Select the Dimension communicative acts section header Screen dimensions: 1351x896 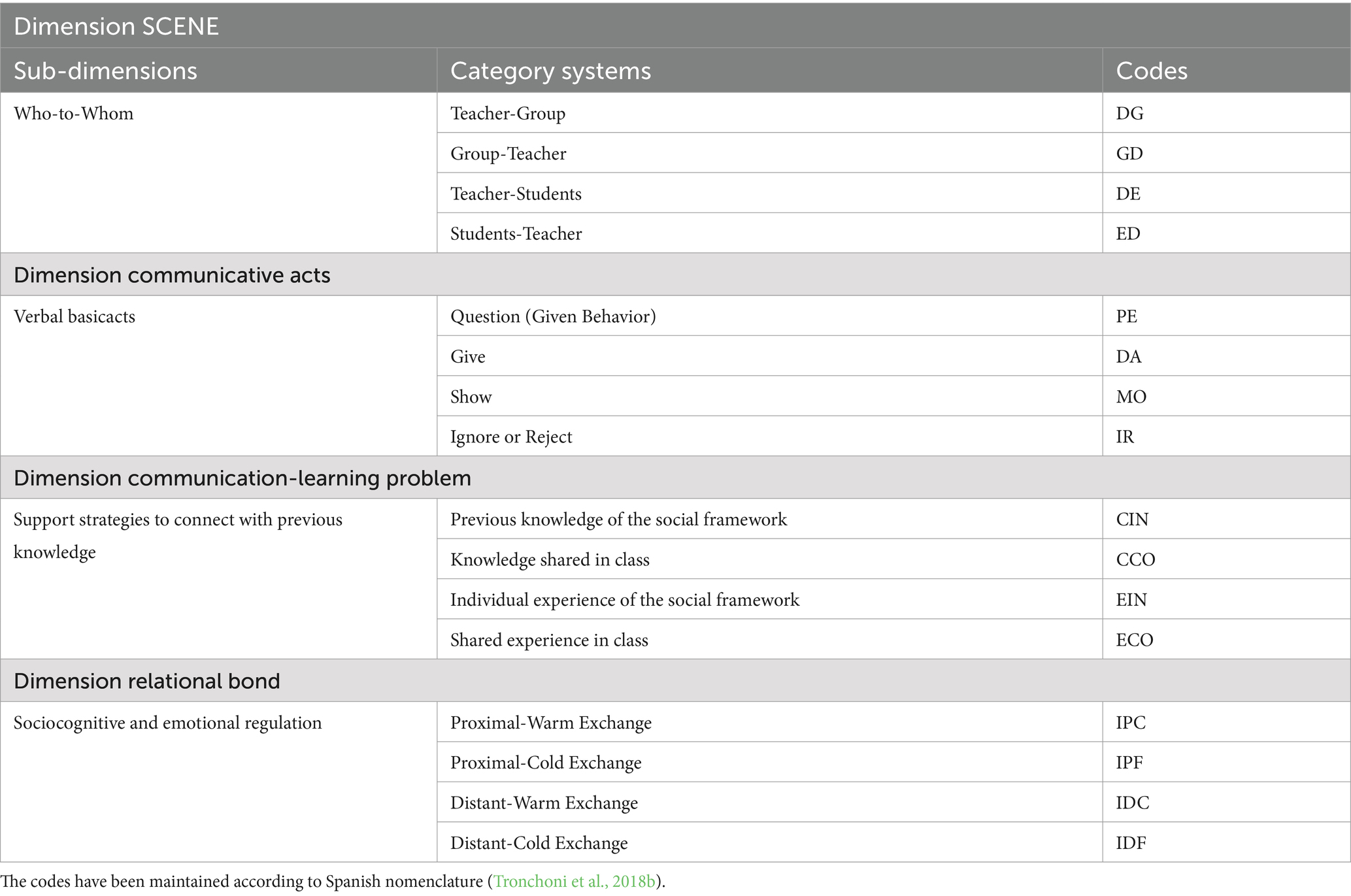click(675, 275)
